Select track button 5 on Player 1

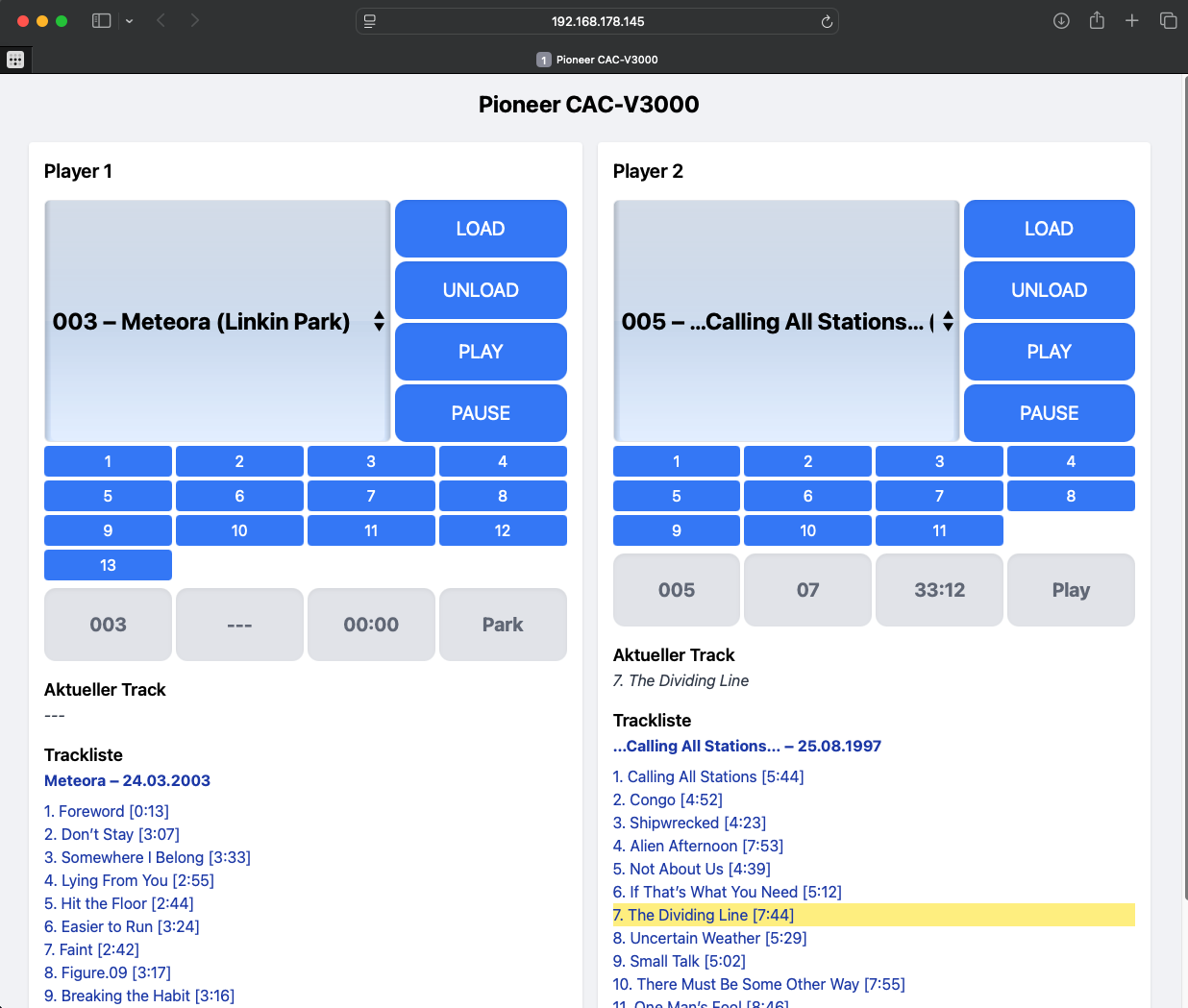click(x=108, y=496)
